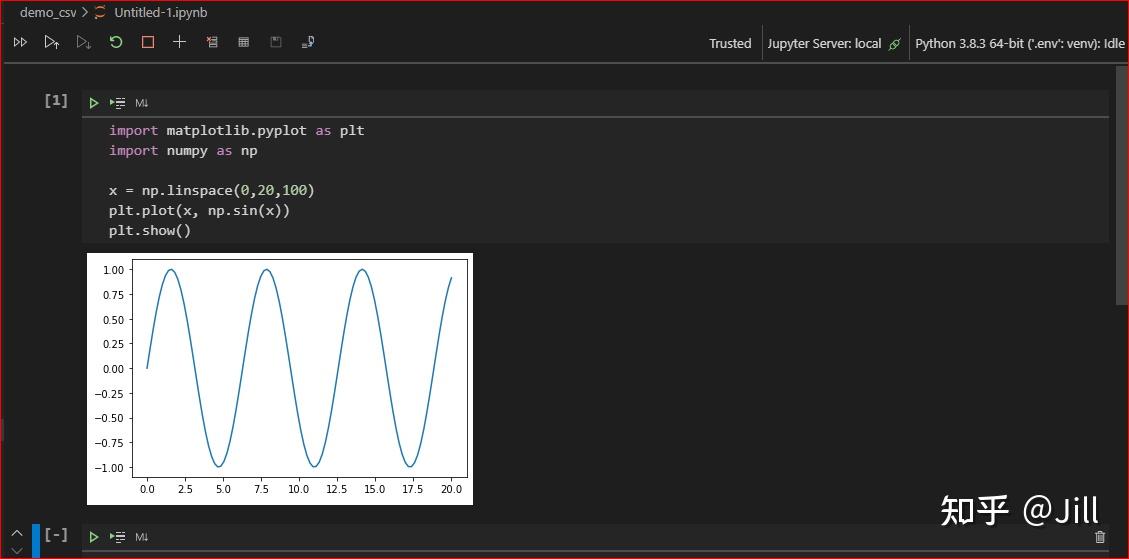Click the Trusted notebook indicator
Viewport: 1129px width, 559px height.
click(x=729, y=43)
